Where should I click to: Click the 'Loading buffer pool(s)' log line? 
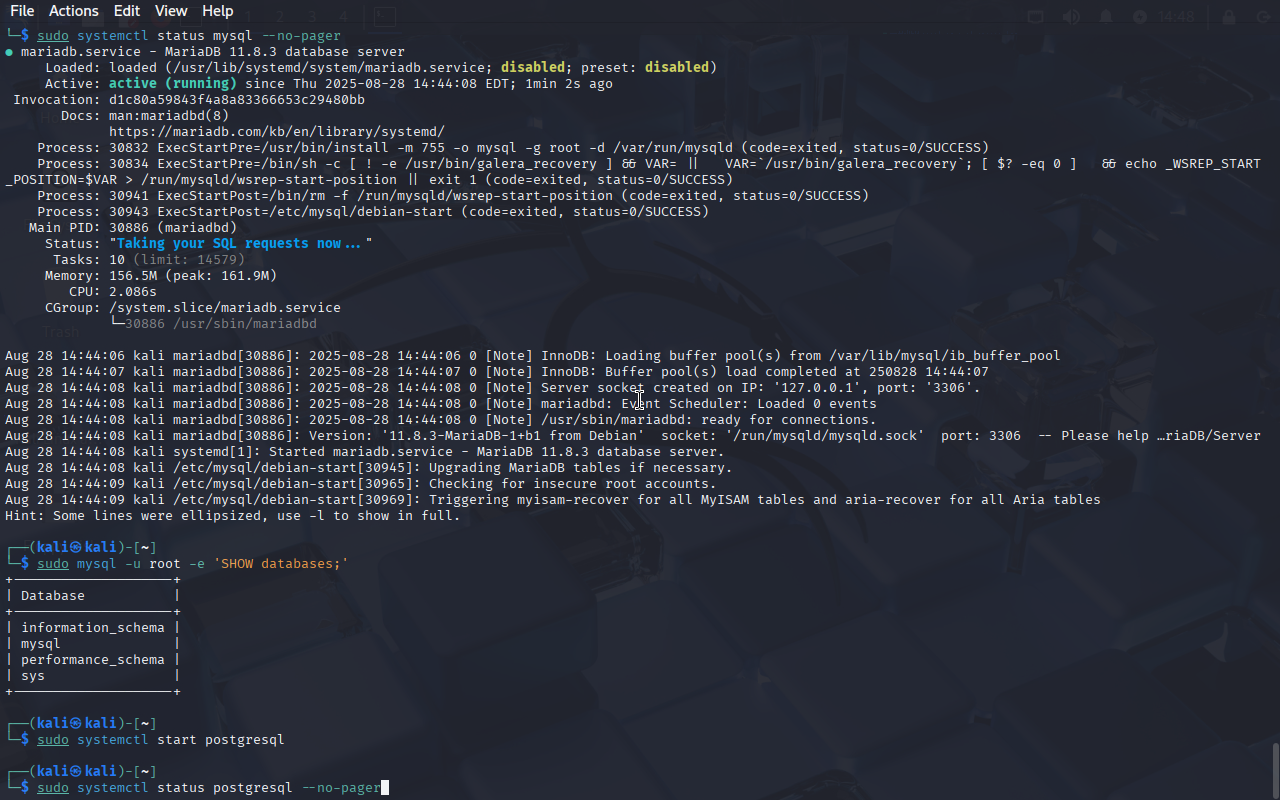coord(533,356)
